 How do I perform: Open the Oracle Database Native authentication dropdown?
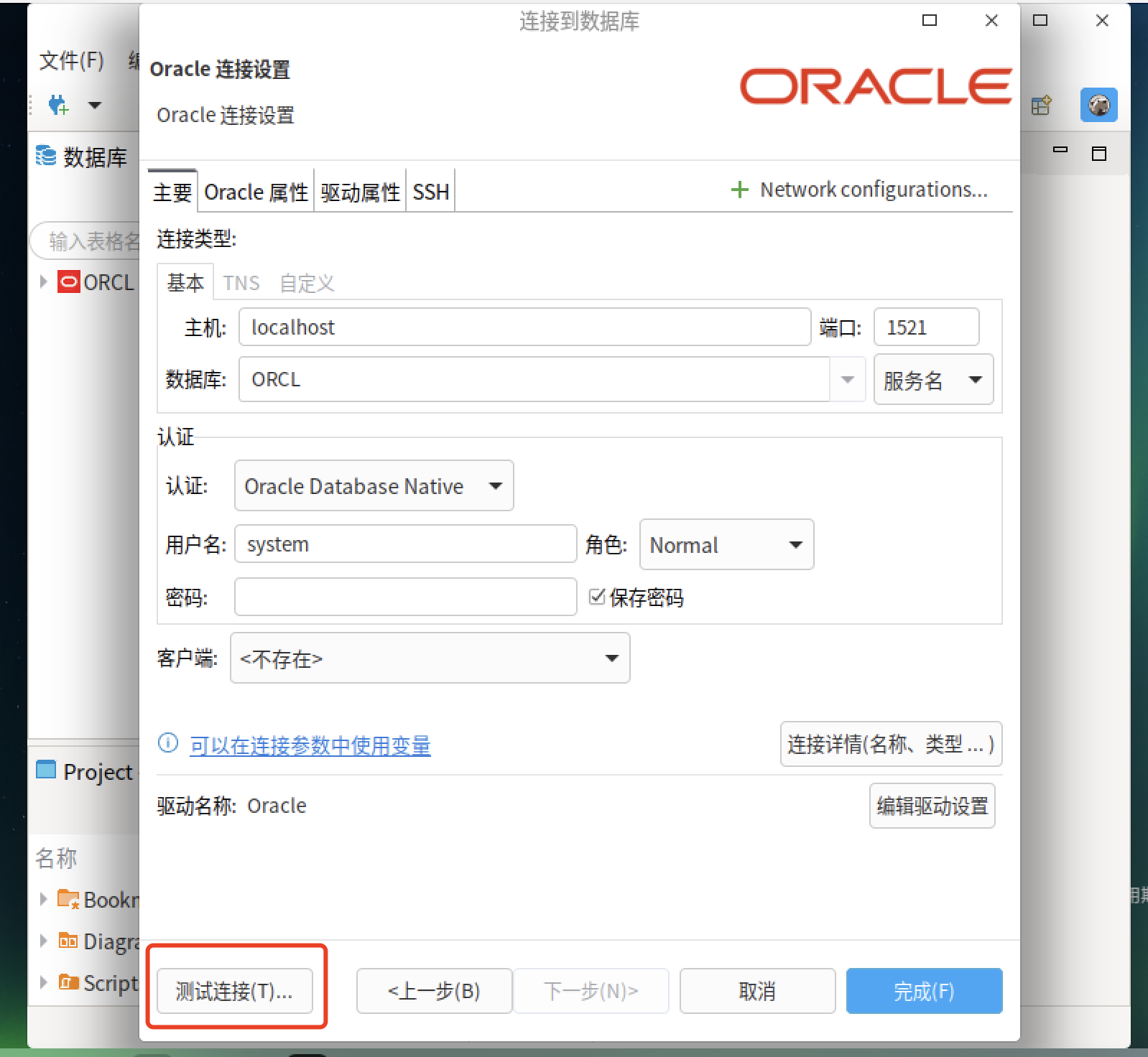pyautogui.click(x=374, y=485)
